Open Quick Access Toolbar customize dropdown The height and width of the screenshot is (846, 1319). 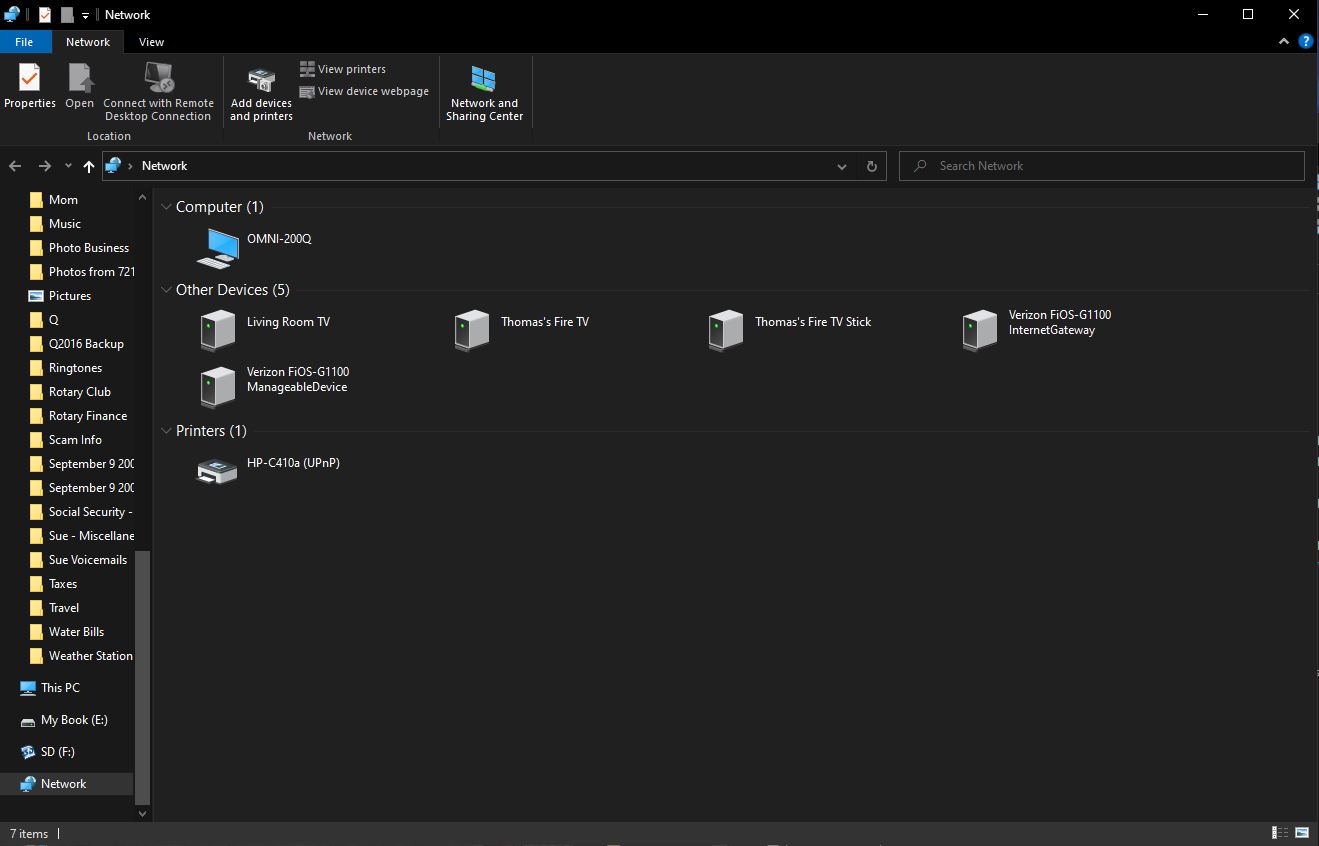point(85,15)
